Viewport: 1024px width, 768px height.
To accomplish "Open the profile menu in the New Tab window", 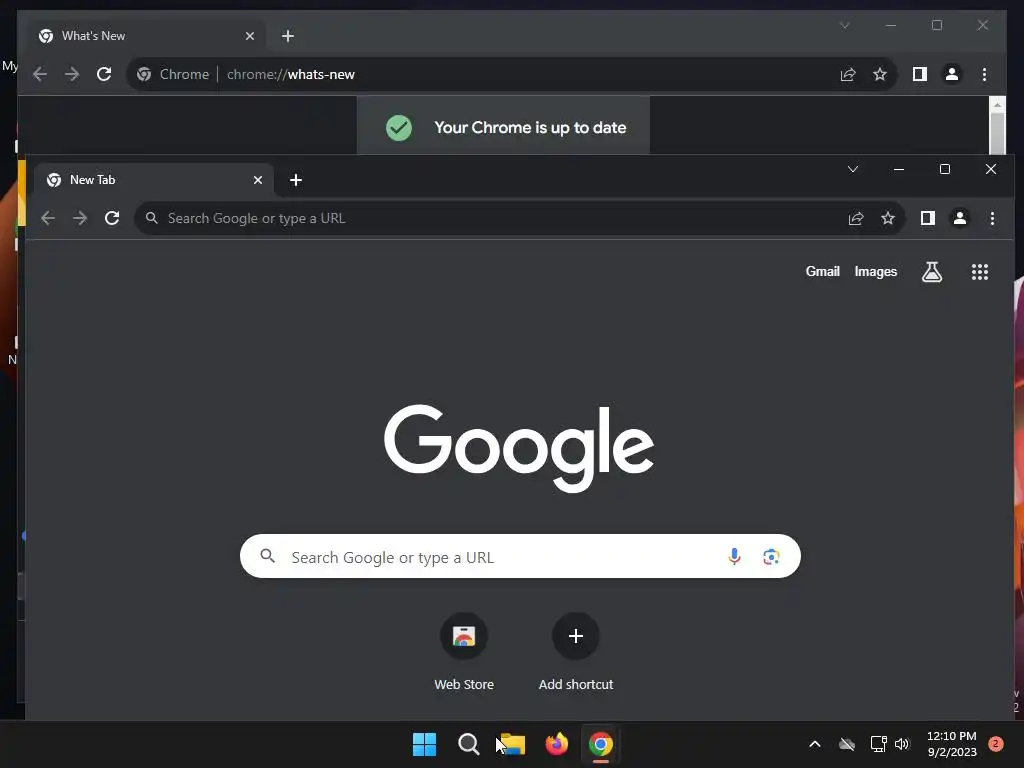I will [x=959, y=218].
